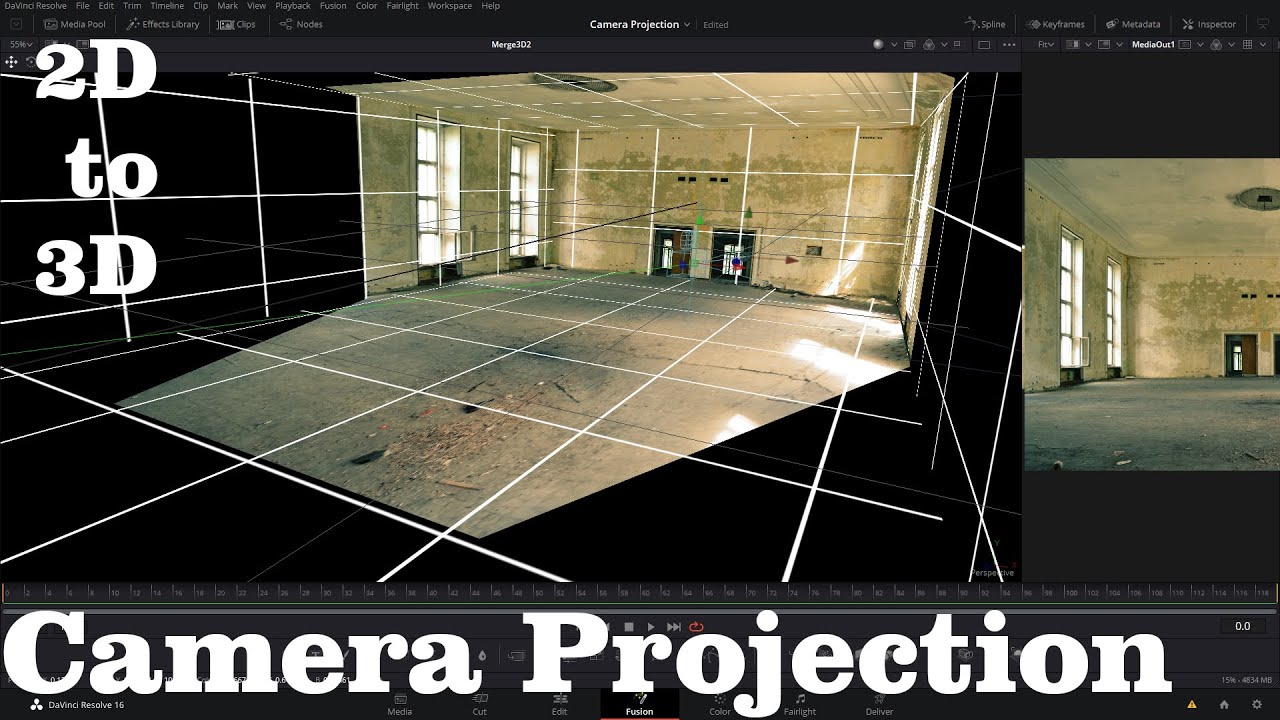Expand dropdown next to the lighting sphere icon
This screenshot has width=1280, height=720.
pyautogui.click(x=894, y=45)
